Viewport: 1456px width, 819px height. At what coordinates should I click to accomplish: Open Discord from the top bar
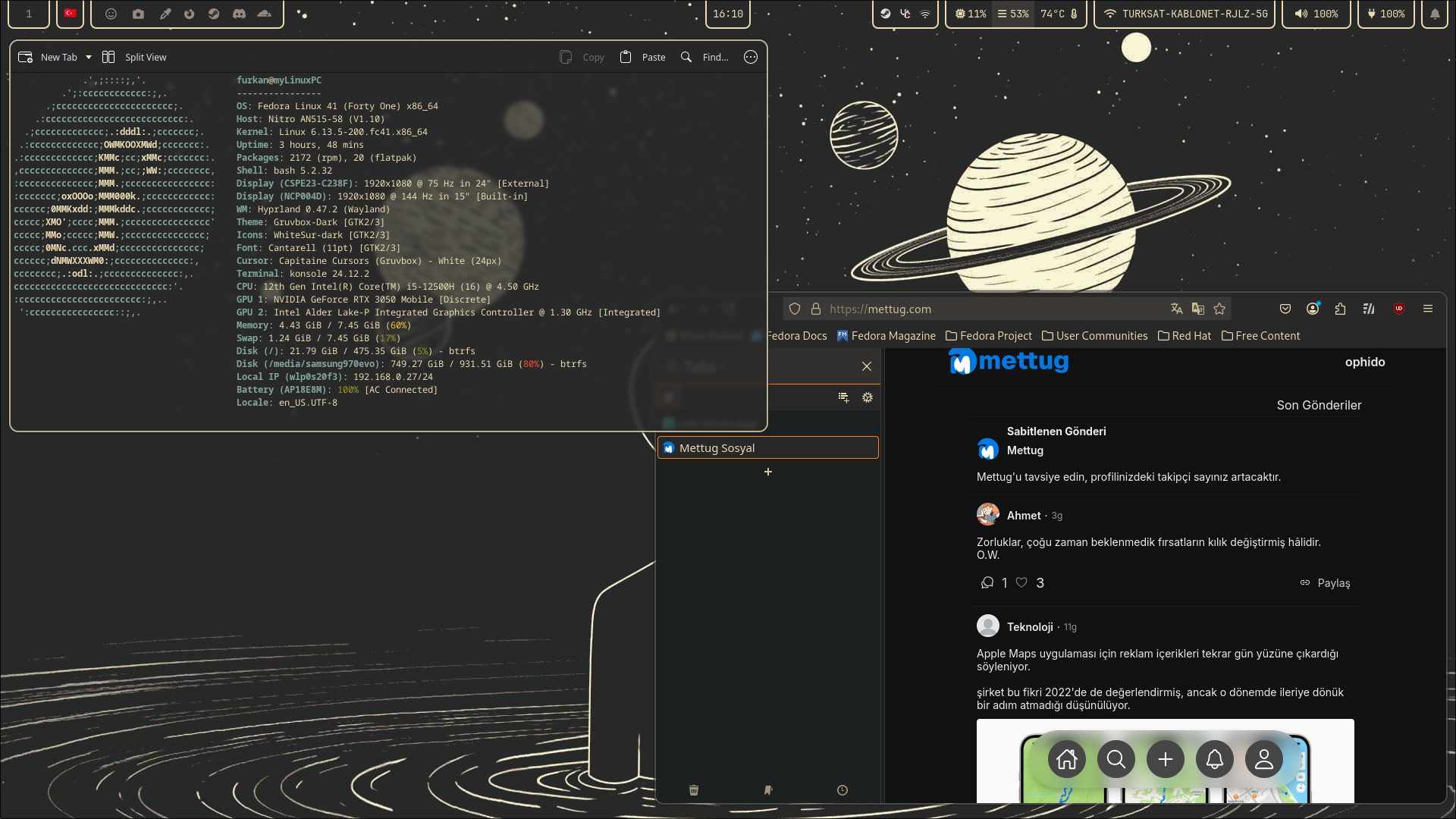click(x=239, y=14)
